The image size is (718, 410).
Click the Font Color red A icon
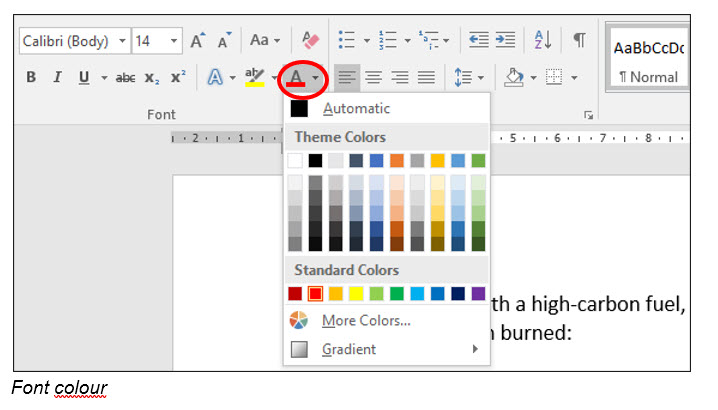[296, 77]
